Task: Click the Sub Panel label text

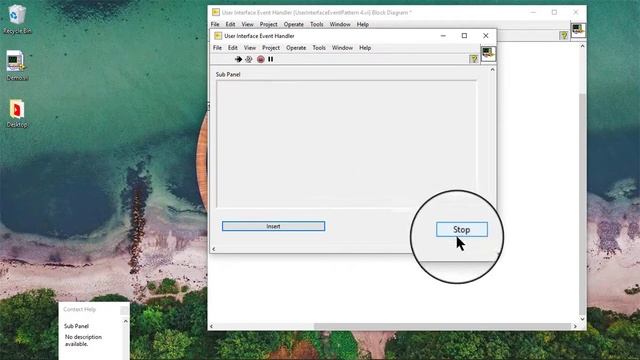Action: click(228, 74)
